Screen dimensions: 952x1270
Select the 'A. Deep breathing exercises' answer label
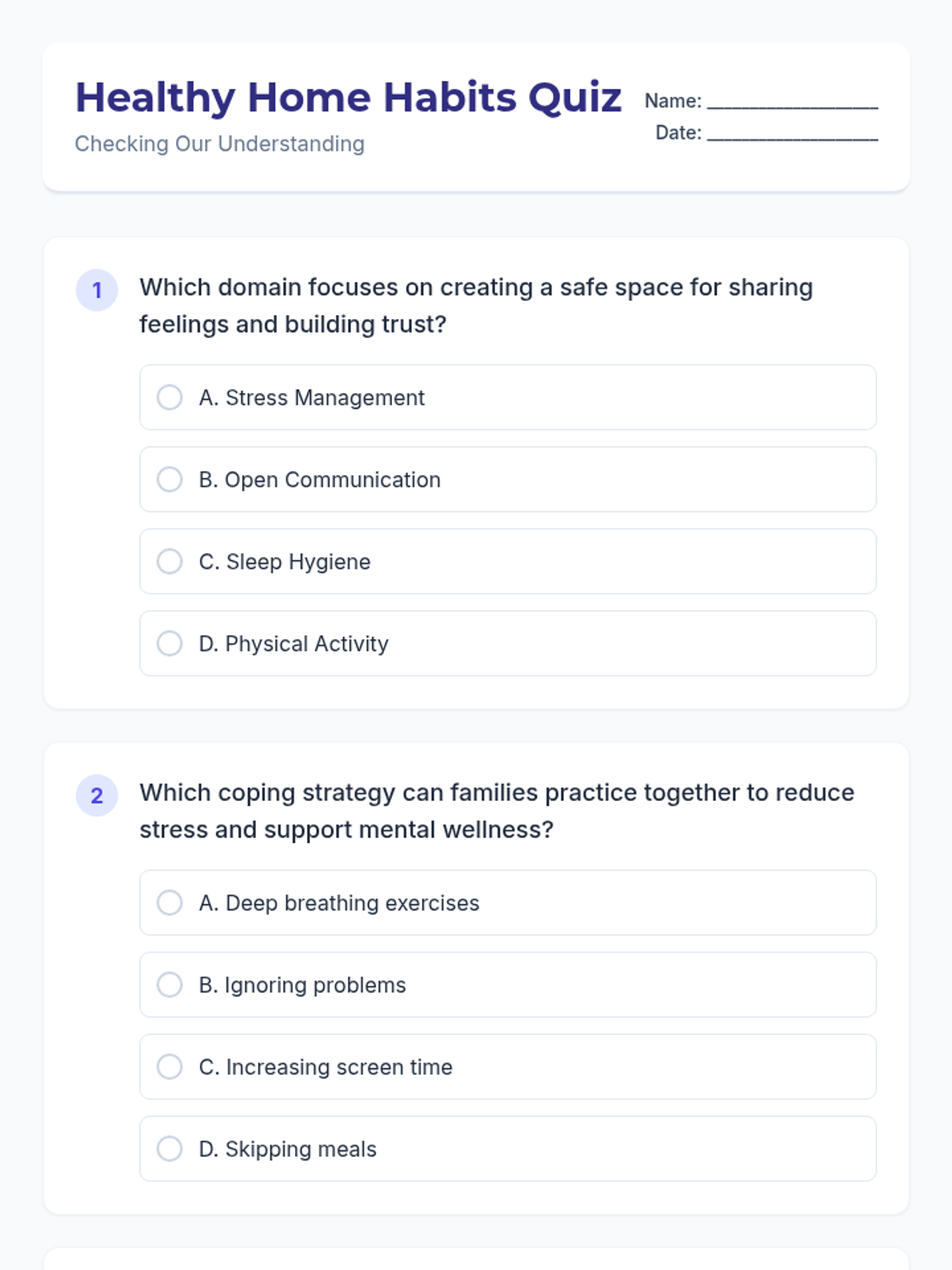pyautogui.click(x=340, y=902)
